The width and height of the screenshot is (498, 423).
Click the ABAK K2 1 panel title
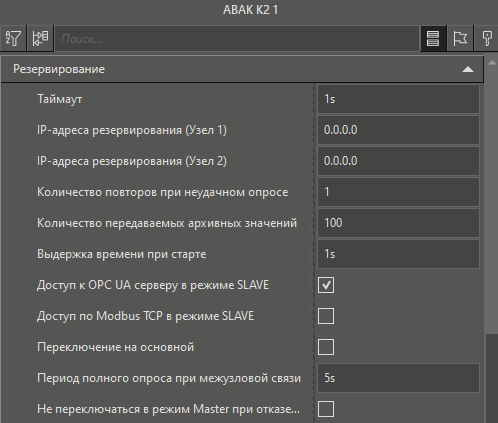click(x=250, y=10)
